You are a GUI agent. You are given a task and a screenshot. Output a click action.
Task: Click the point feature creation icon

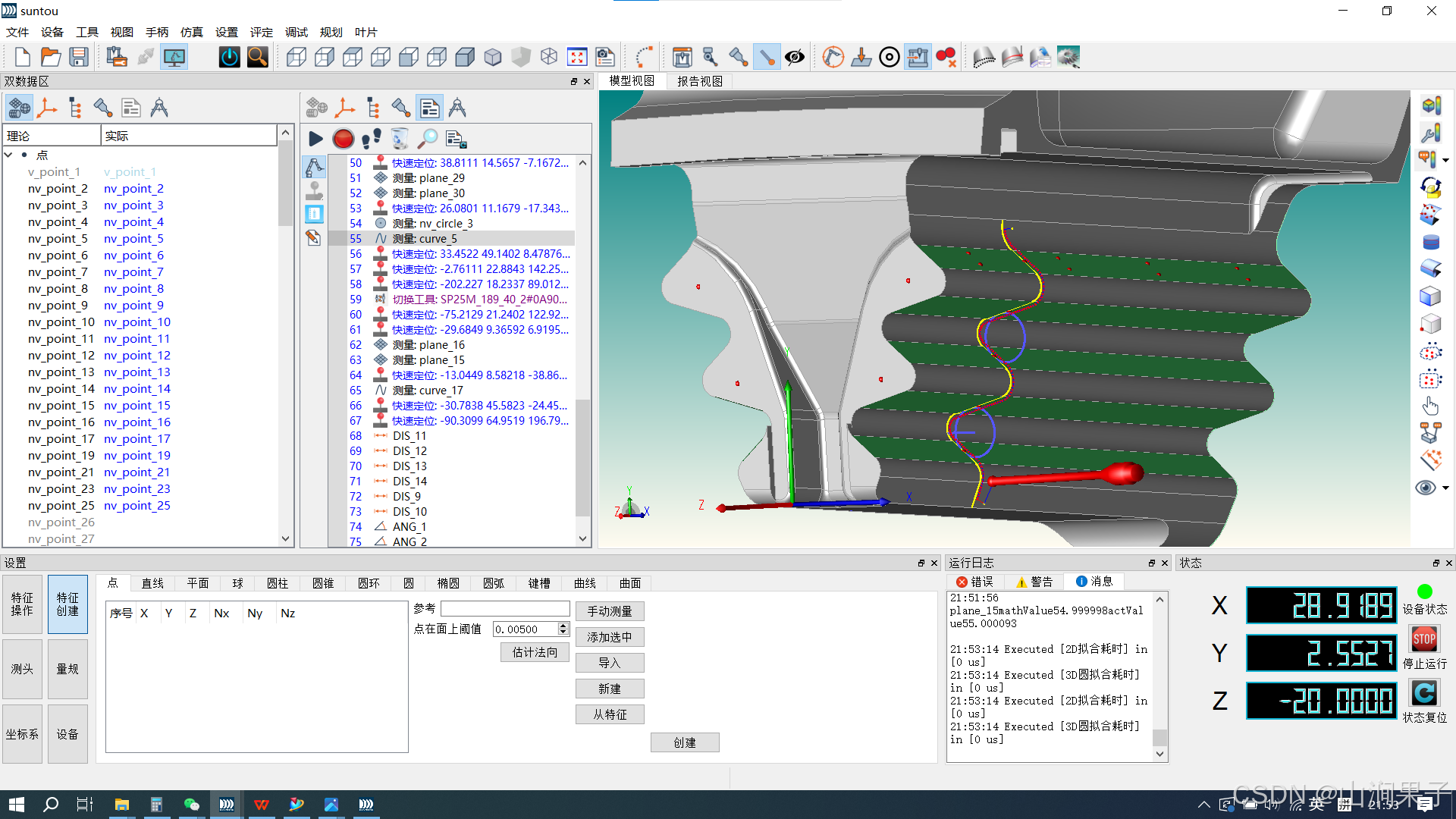(x=113, y=582)
